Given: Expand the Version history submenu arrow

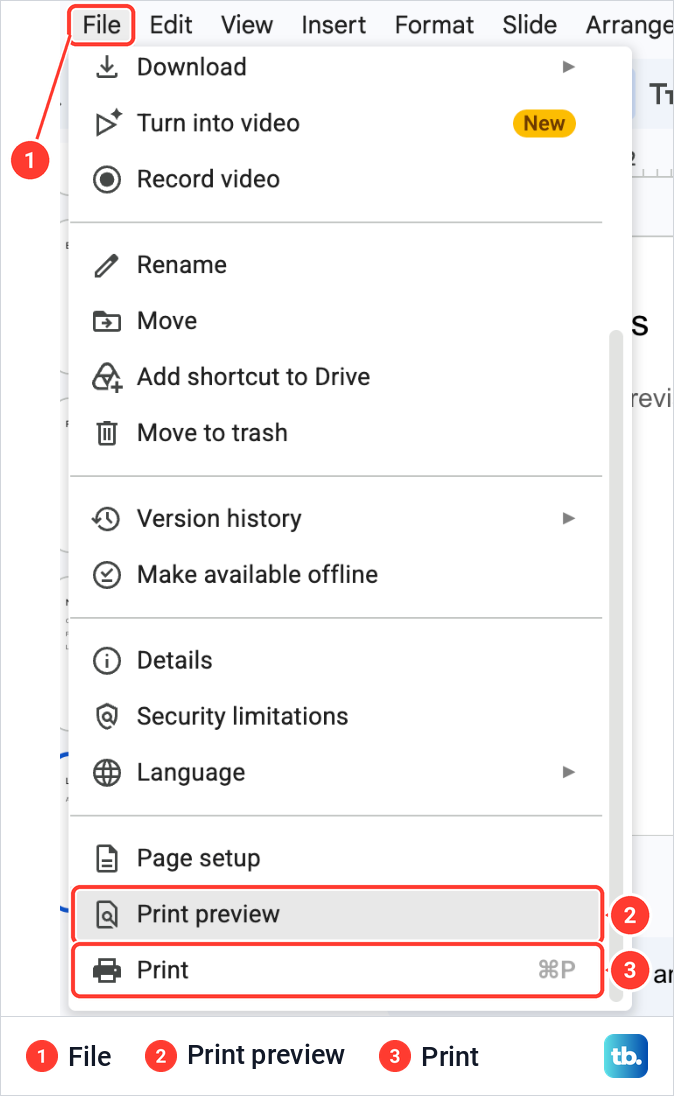Looking at the screenshot, I should coord(568,519).
